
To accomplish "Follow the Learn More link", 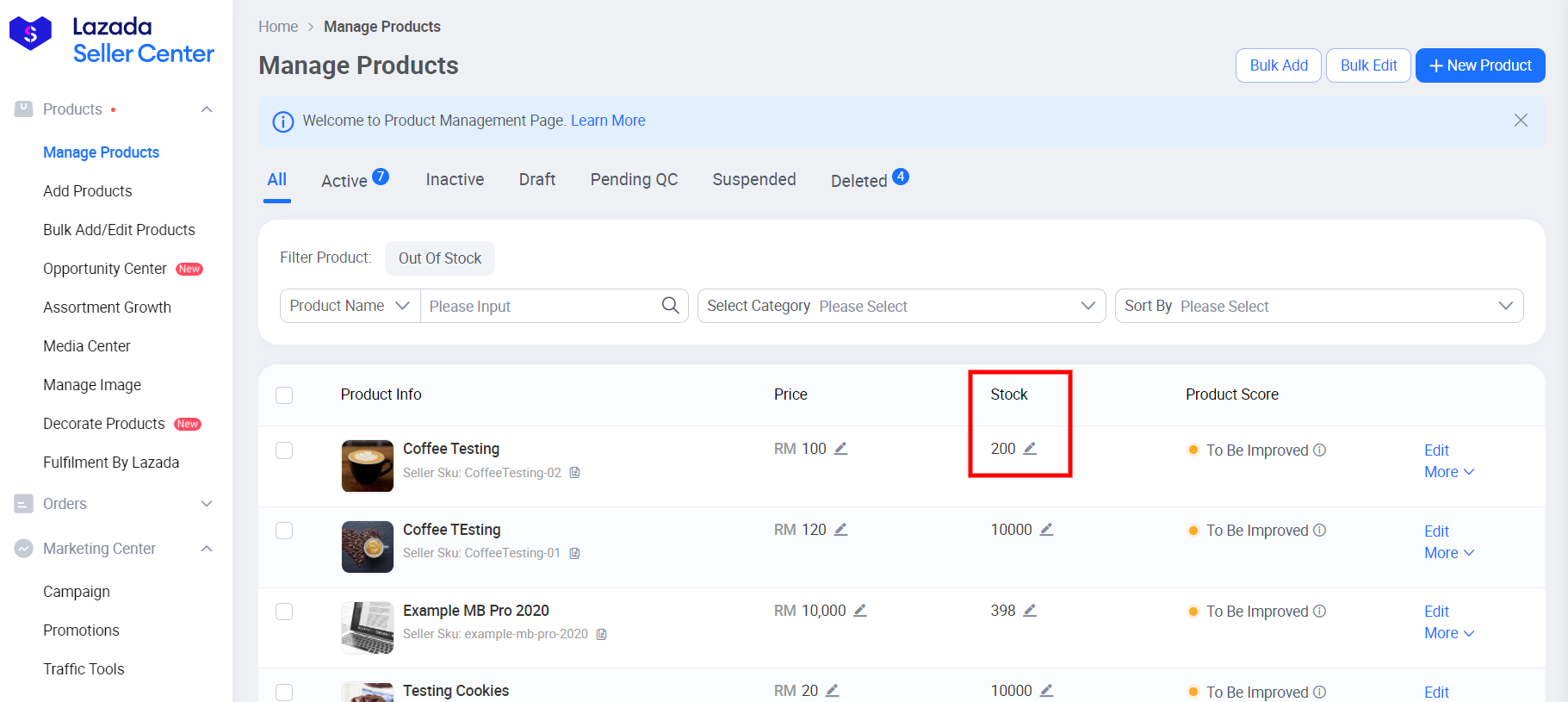I will coord(608,121).
